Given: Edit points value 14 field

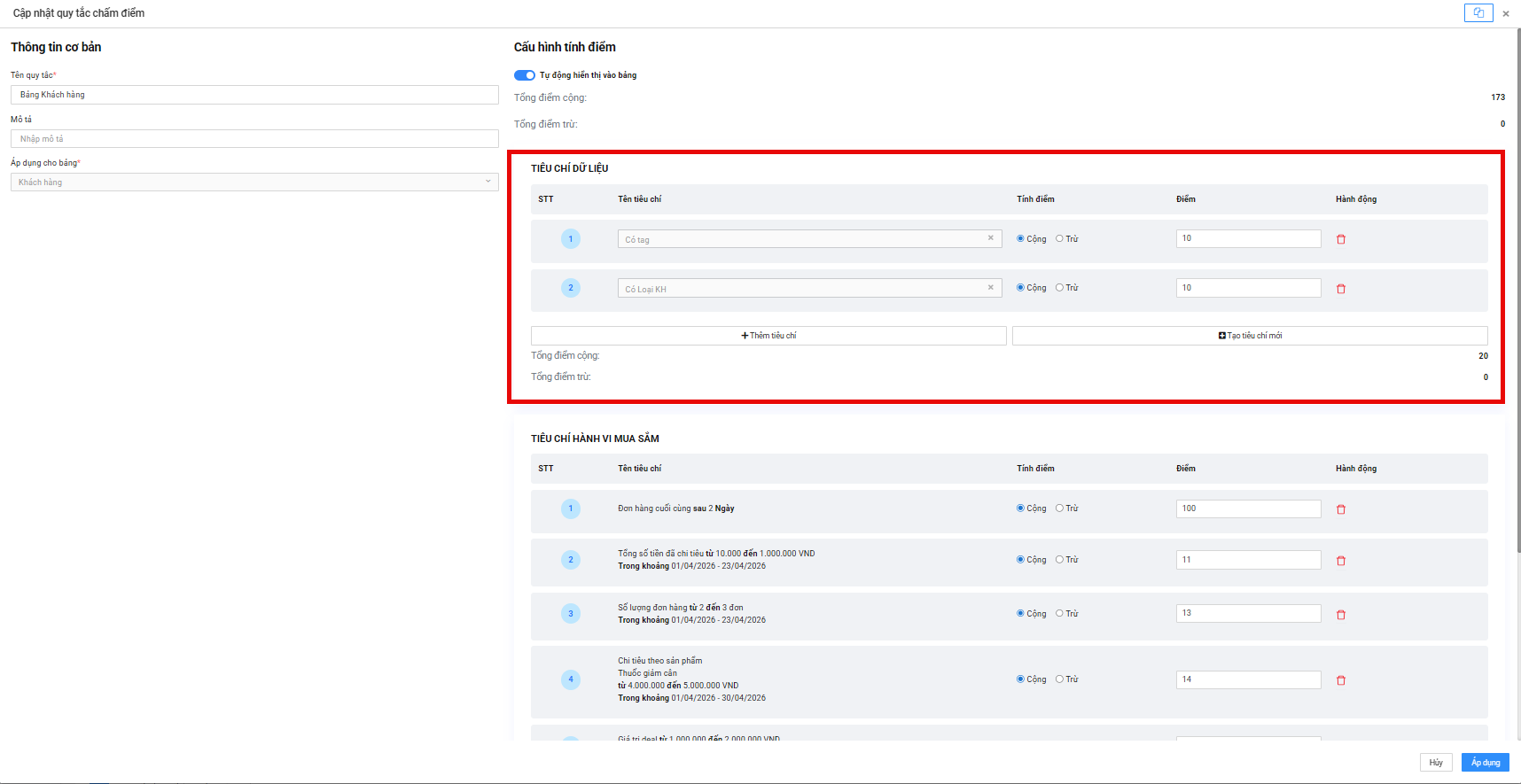Looking at the screenshot, I should (x=1248, y=679).
